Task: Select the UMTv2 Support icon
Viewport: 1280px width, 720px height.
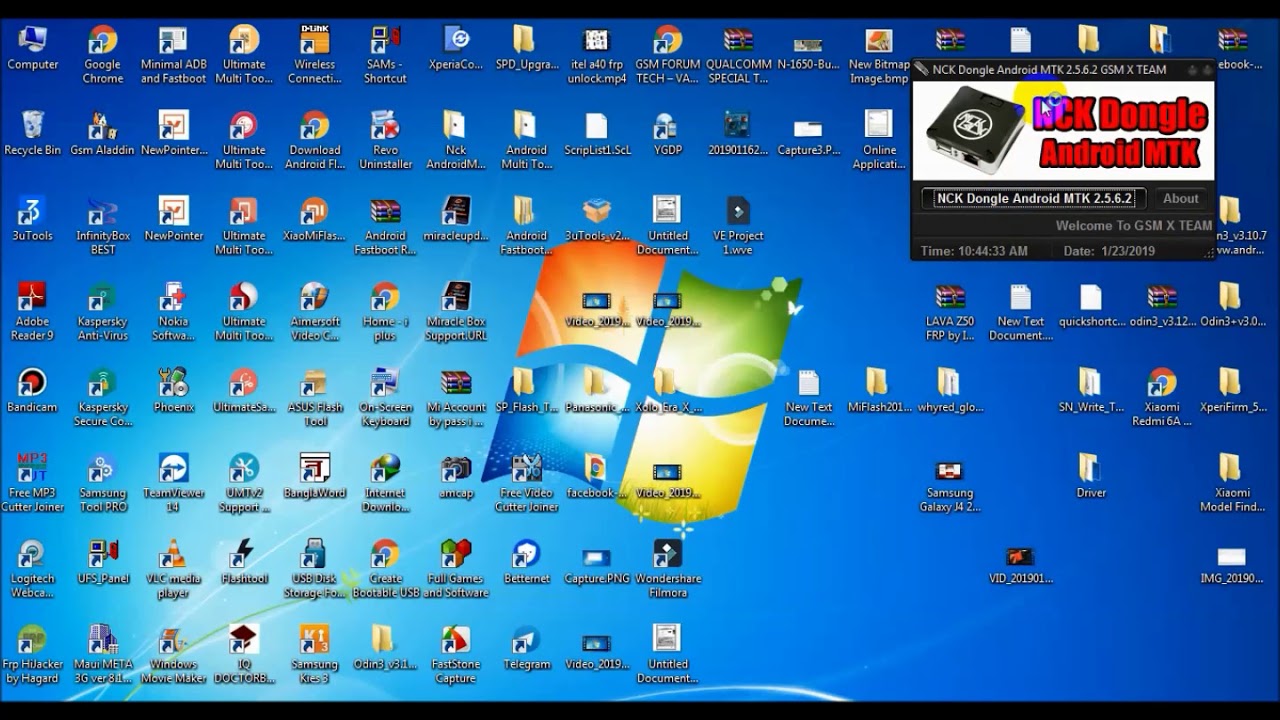Action: pyautogui.click(x=244, y=483)
